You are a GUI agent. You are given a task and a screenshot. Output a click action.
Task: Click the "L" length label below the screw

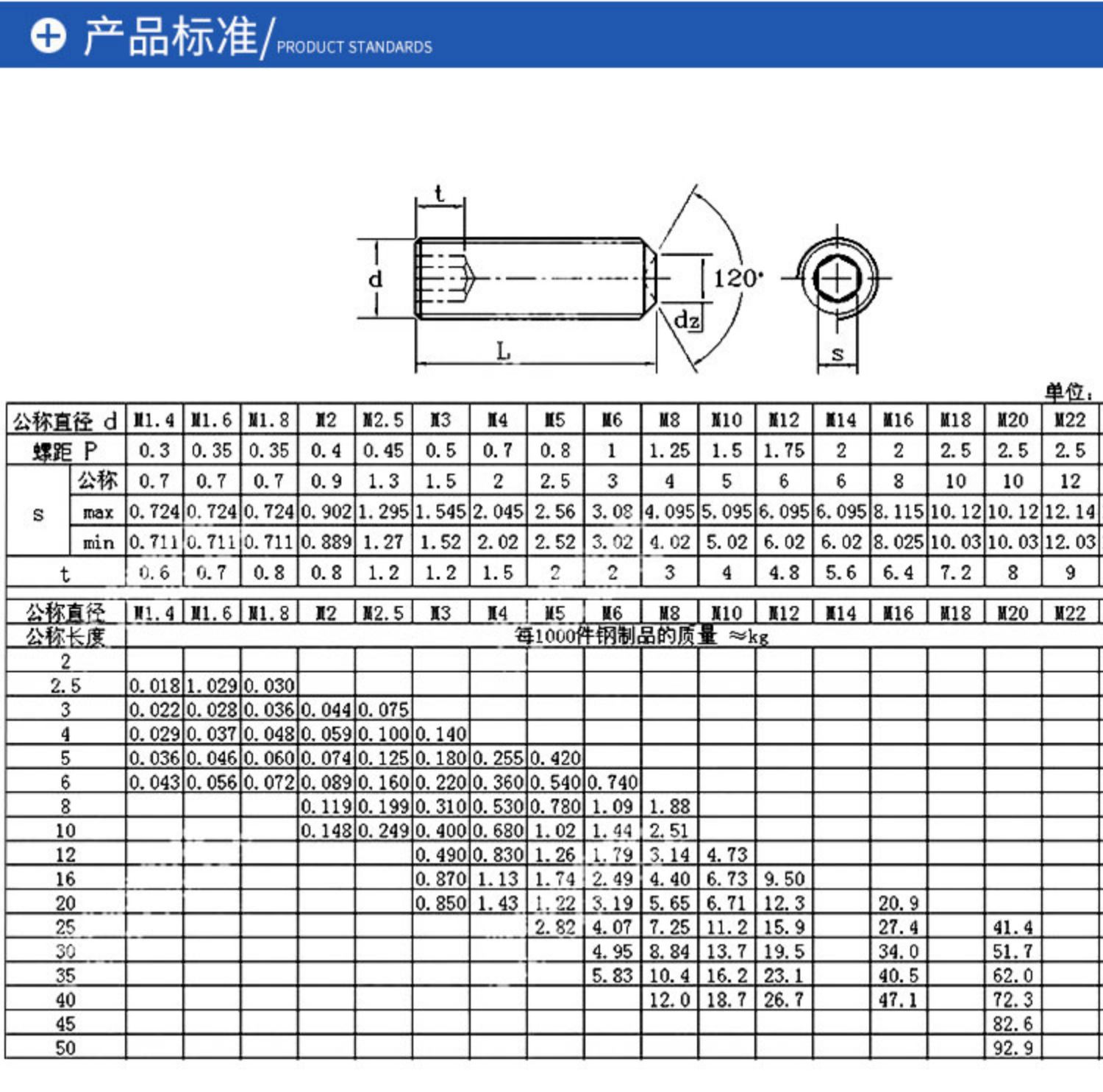(503, 351)
